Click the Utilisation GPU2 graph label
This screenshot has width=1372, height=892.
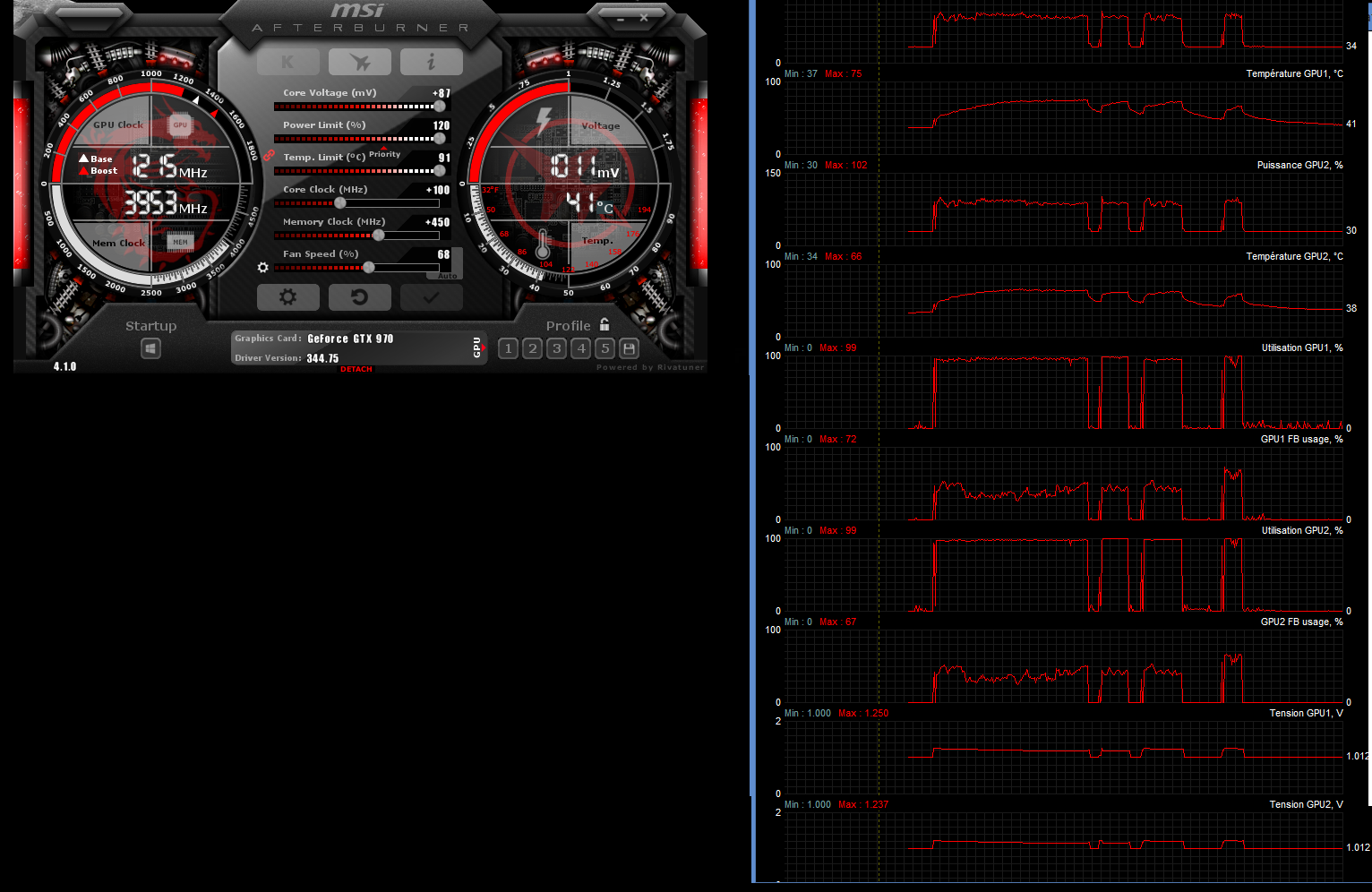(x=1302, y=530)
